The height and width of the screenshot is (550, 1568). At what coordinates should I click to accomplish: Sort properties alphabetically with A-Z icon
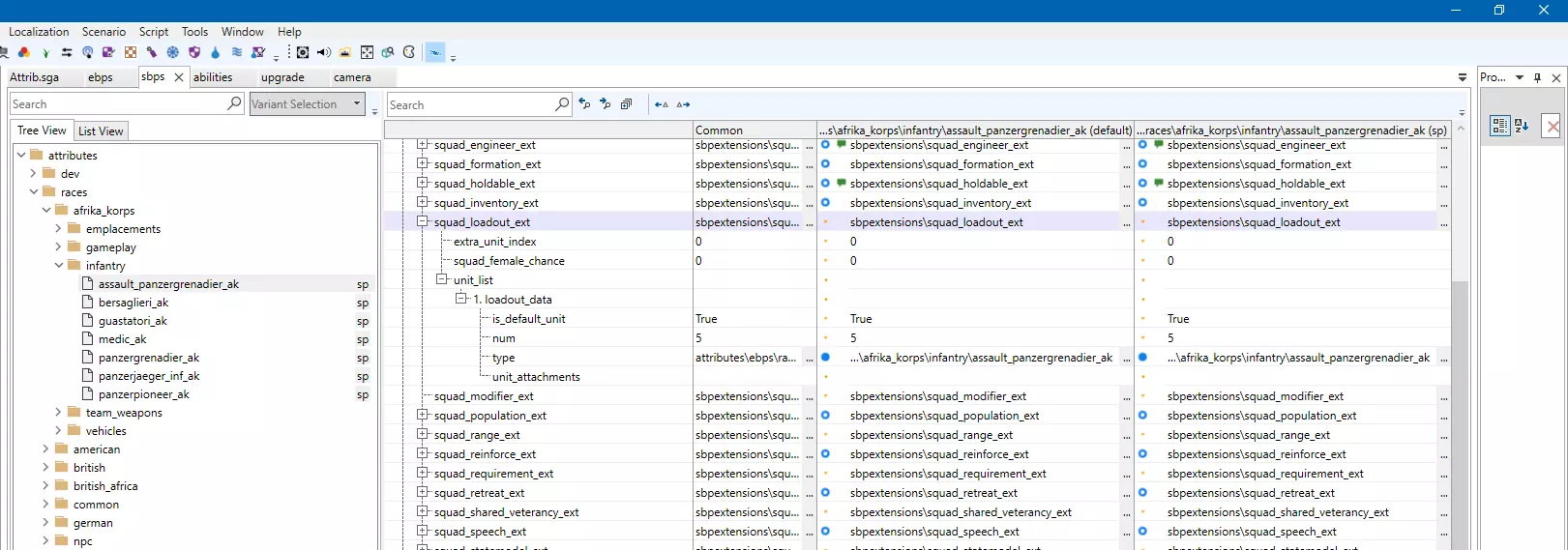tap(1522, 126)
